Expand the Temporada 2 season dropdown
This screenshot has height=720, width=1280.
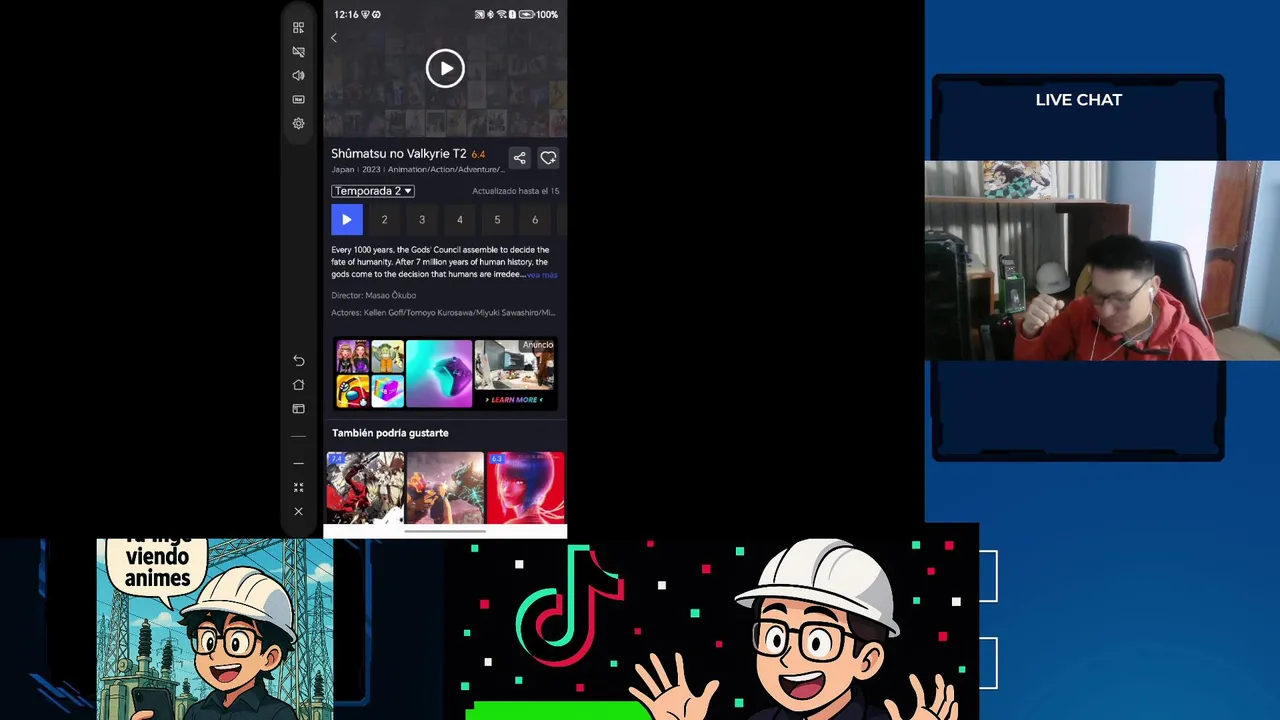373,191
